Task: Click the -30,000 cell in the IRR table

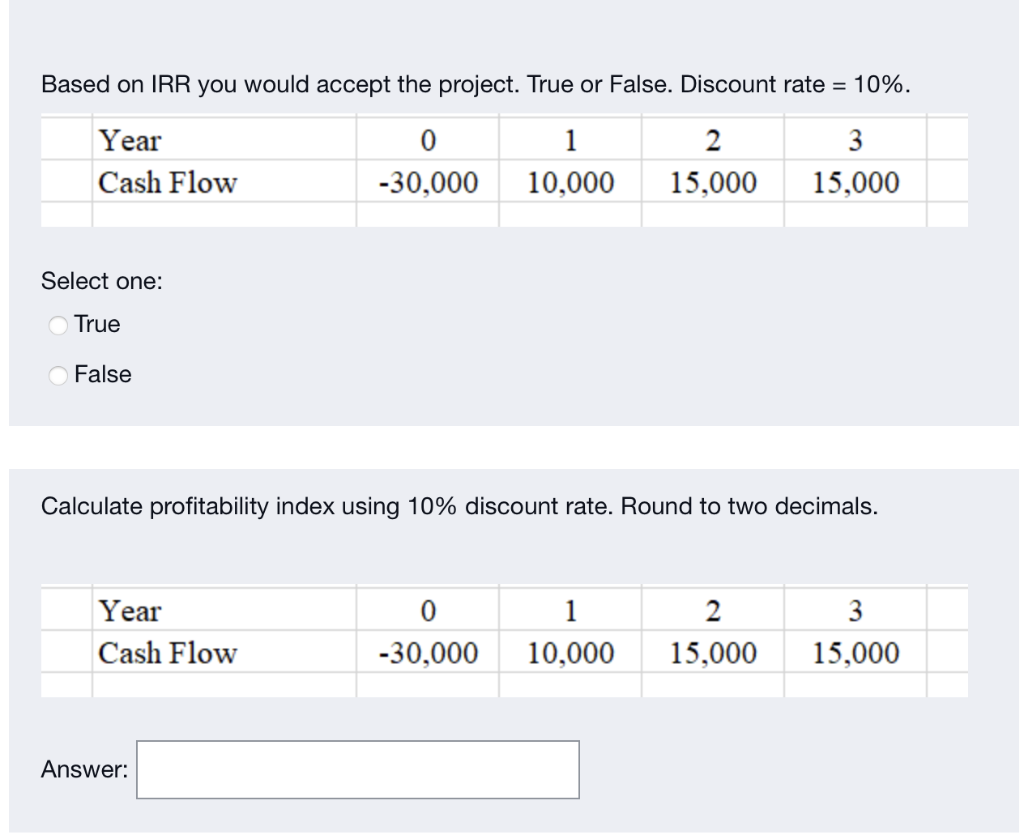Action: (427, 182)
